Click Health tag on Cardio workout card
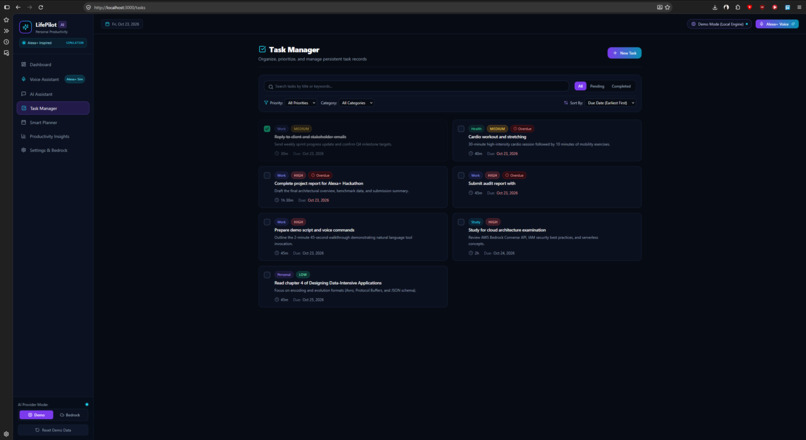The height and width of the screenshot is (440, 806). tap(476, 129)
